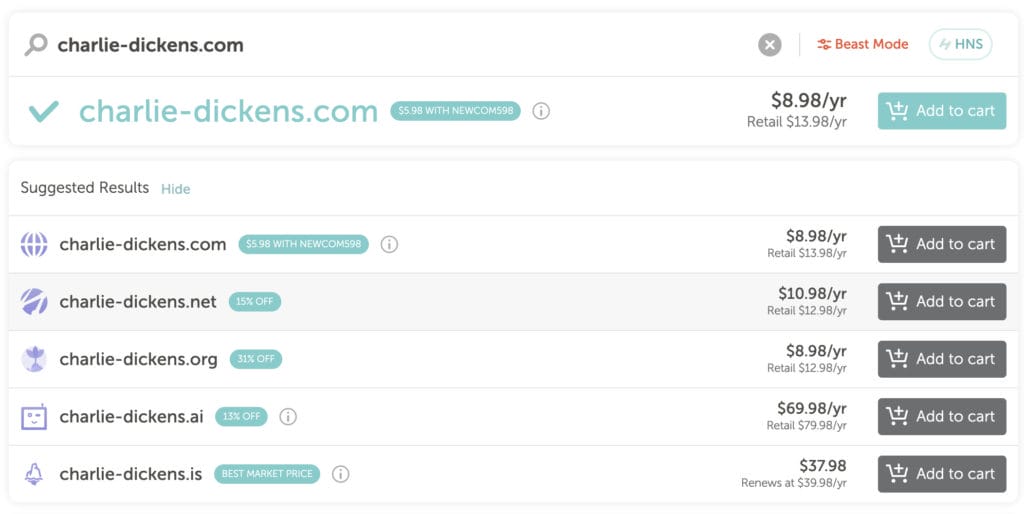Click the large featured charlie-dickens.com title
Screen dimensions: 1024x514
click(229, 111)
